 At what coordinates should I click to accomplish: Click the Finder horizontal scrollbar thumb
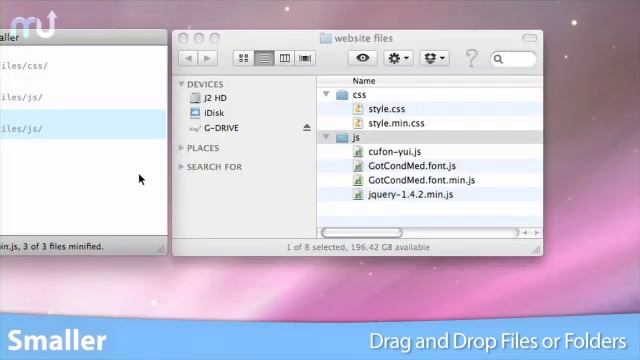click(x=362, y=233)
